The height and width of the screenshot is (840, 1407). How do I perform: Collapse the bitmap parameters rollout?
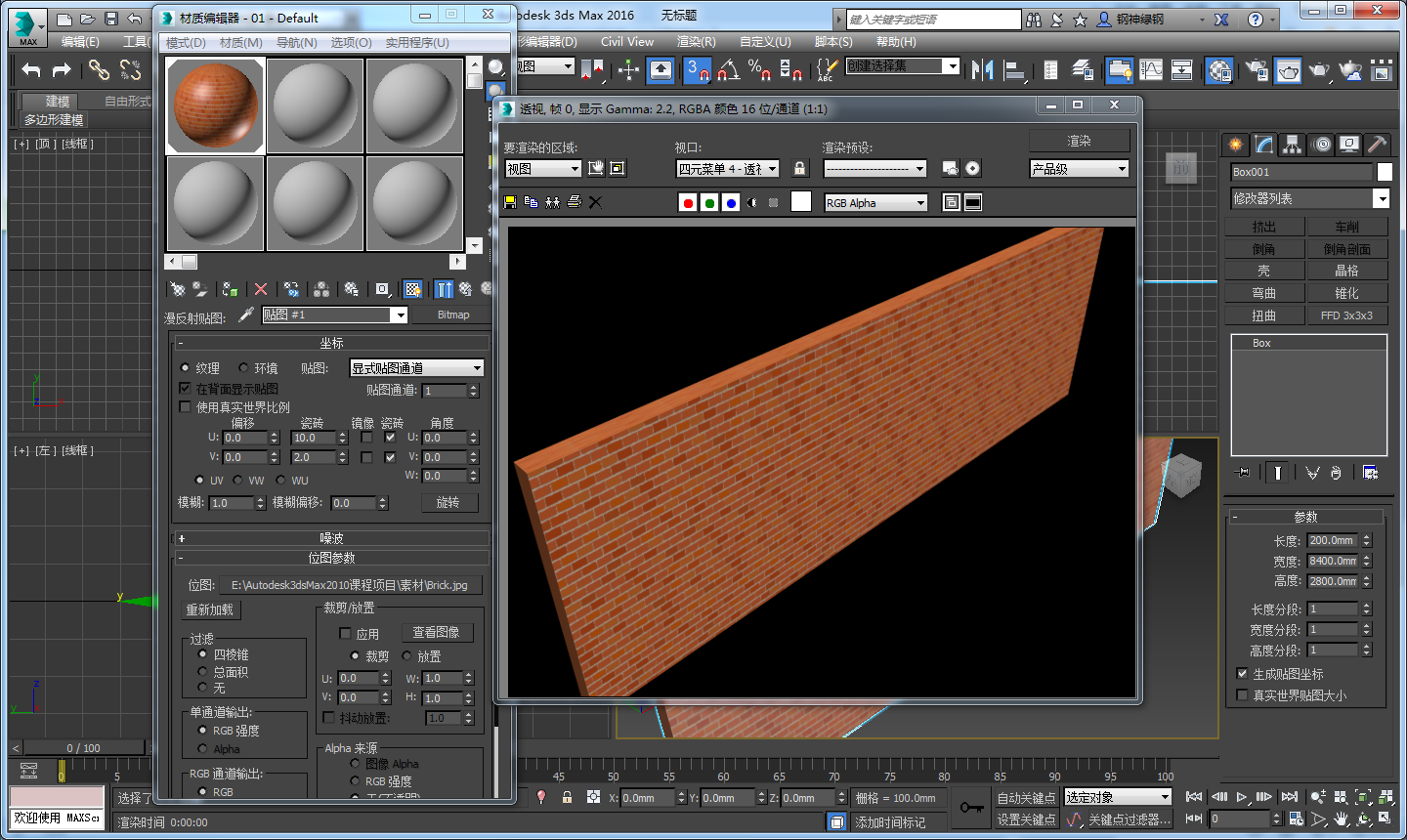point(331,558)
